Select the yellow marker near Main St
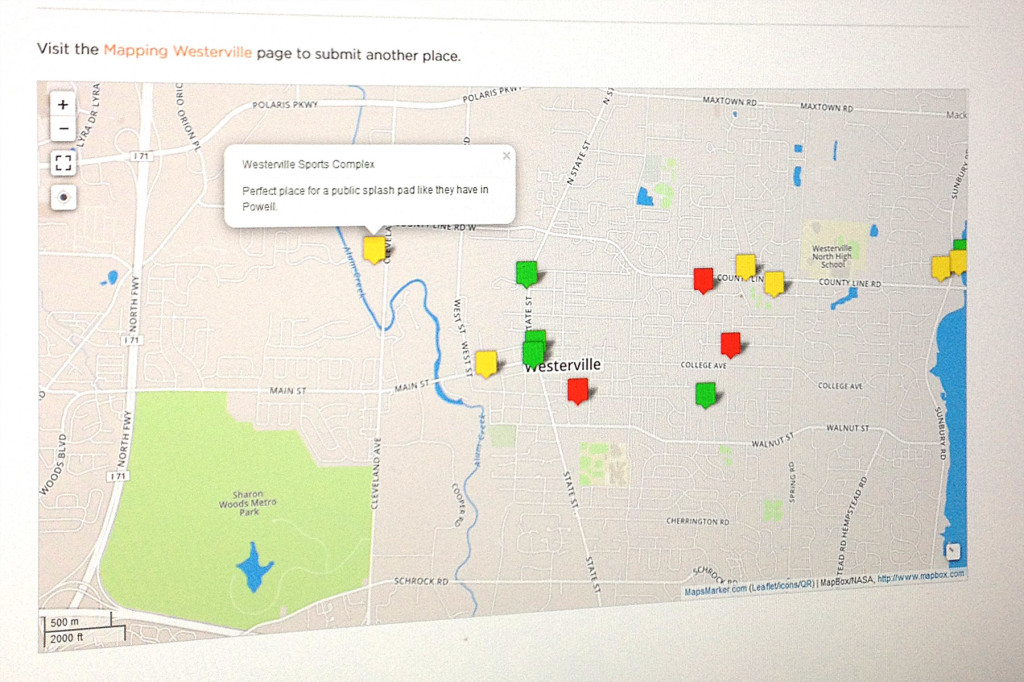1024x682 pixels. pyautogui.click(x=486, y=363)
